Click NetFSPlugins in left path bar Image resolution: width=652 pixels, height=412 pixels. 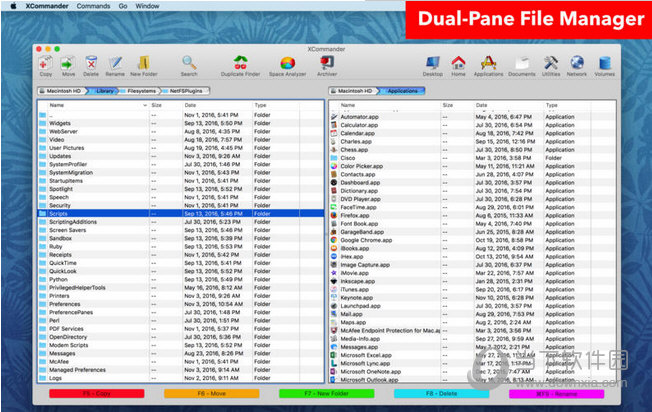tap(185, 91)
